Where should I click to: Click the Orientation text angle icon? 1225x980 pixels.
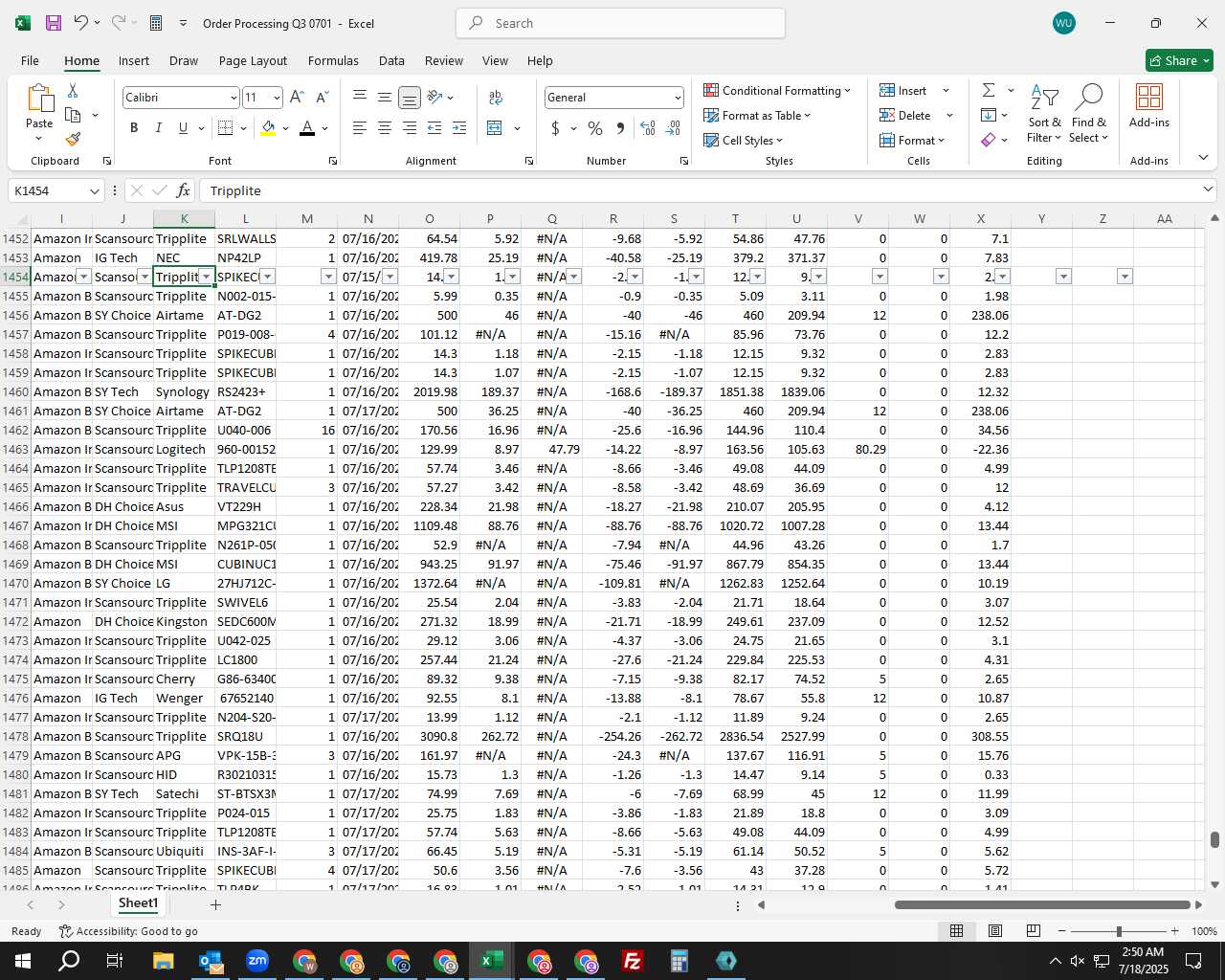pyautogui.click(x=434, y=98)
